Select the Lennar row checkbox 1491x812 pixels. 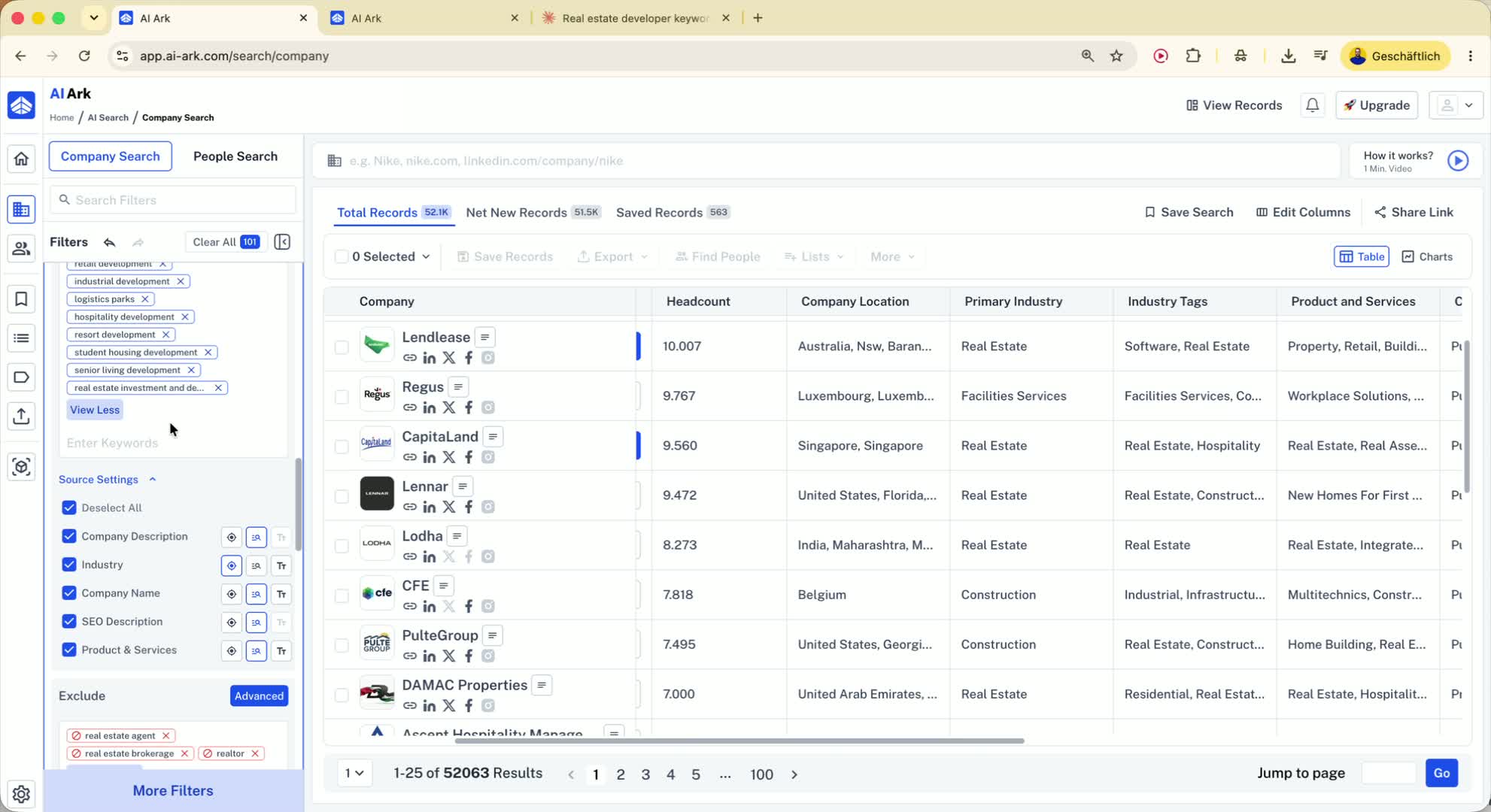[342, 496]
